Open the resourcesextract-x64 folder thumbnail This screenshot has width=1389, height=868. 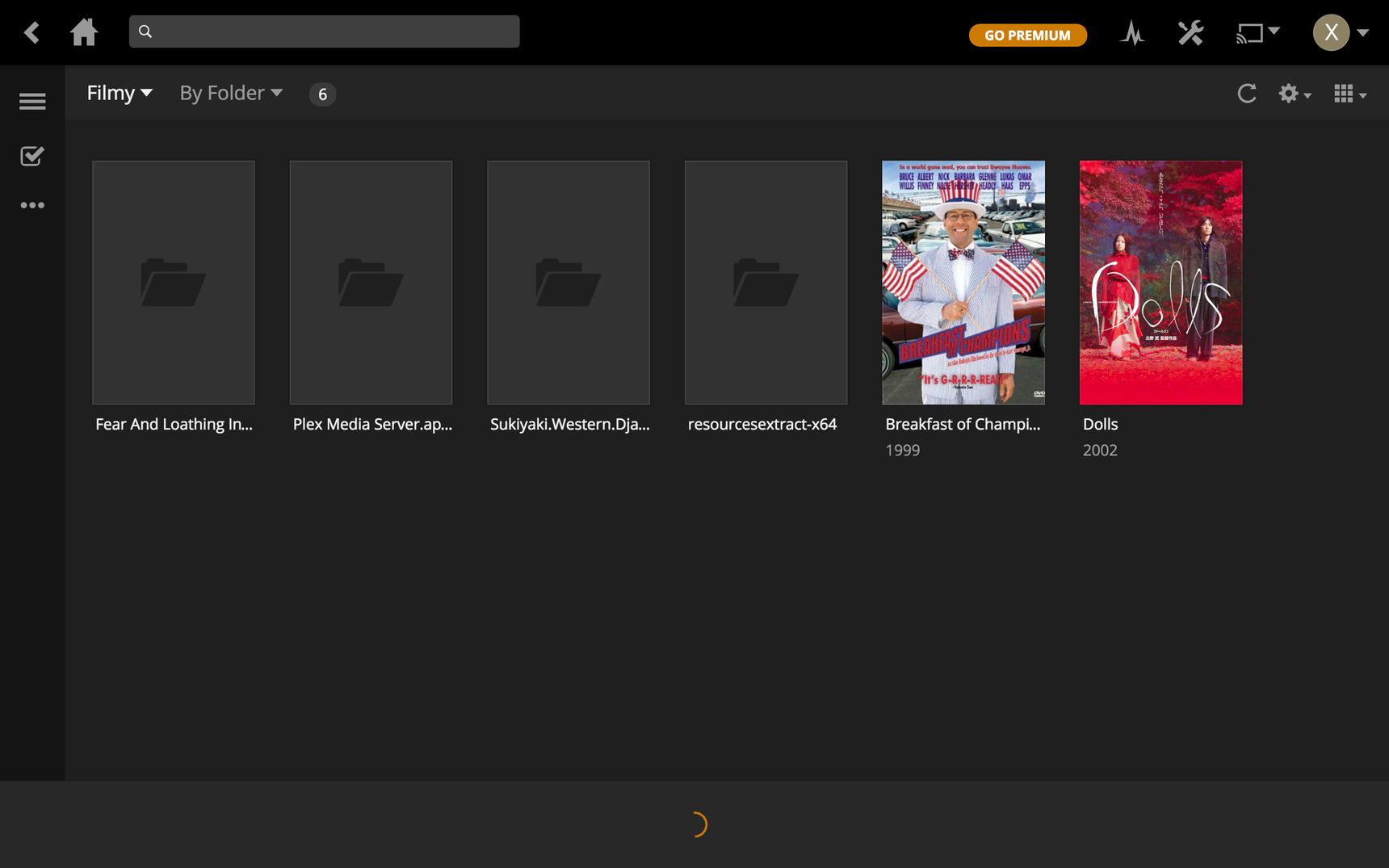[x=766, y=283]
